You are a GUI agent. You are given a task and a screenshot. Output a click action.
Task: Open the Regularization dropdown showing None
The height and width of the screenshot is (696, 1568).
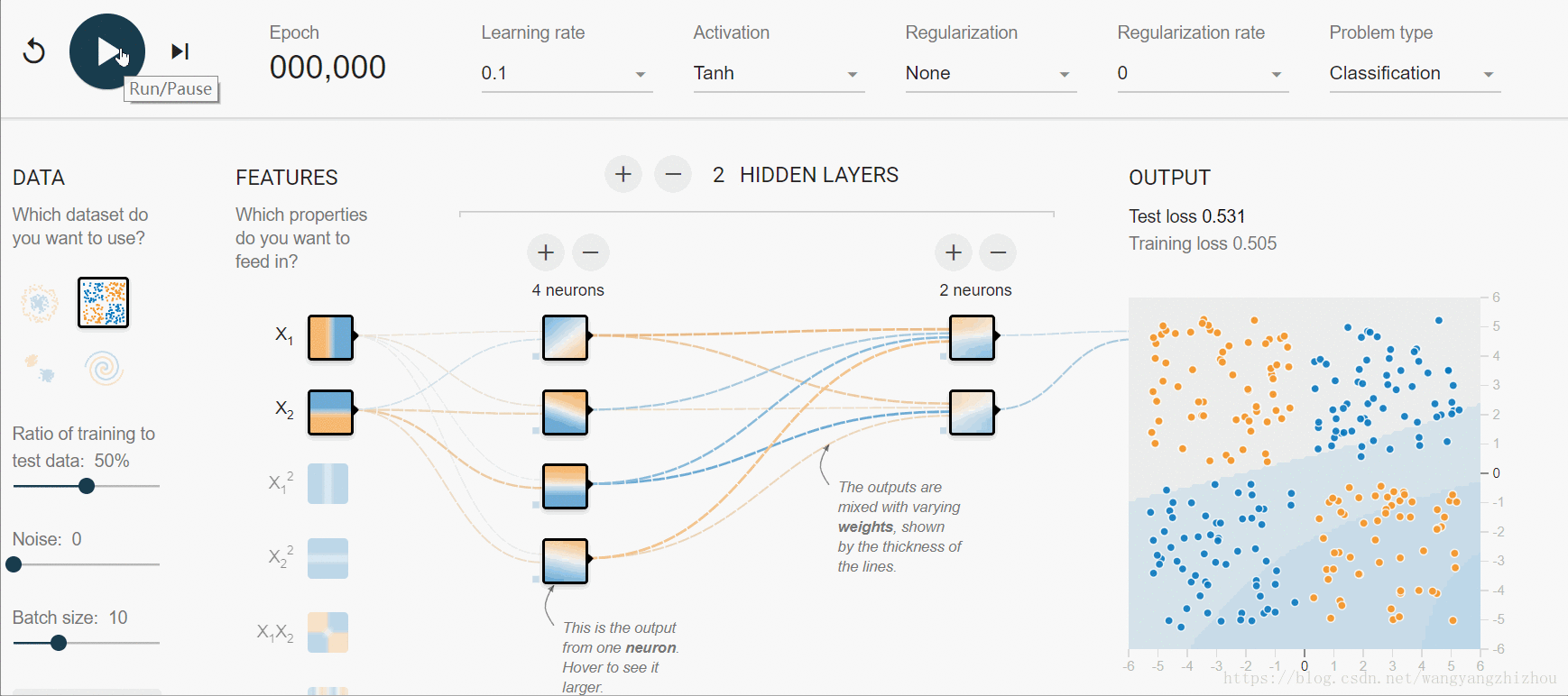click(990, 74)
